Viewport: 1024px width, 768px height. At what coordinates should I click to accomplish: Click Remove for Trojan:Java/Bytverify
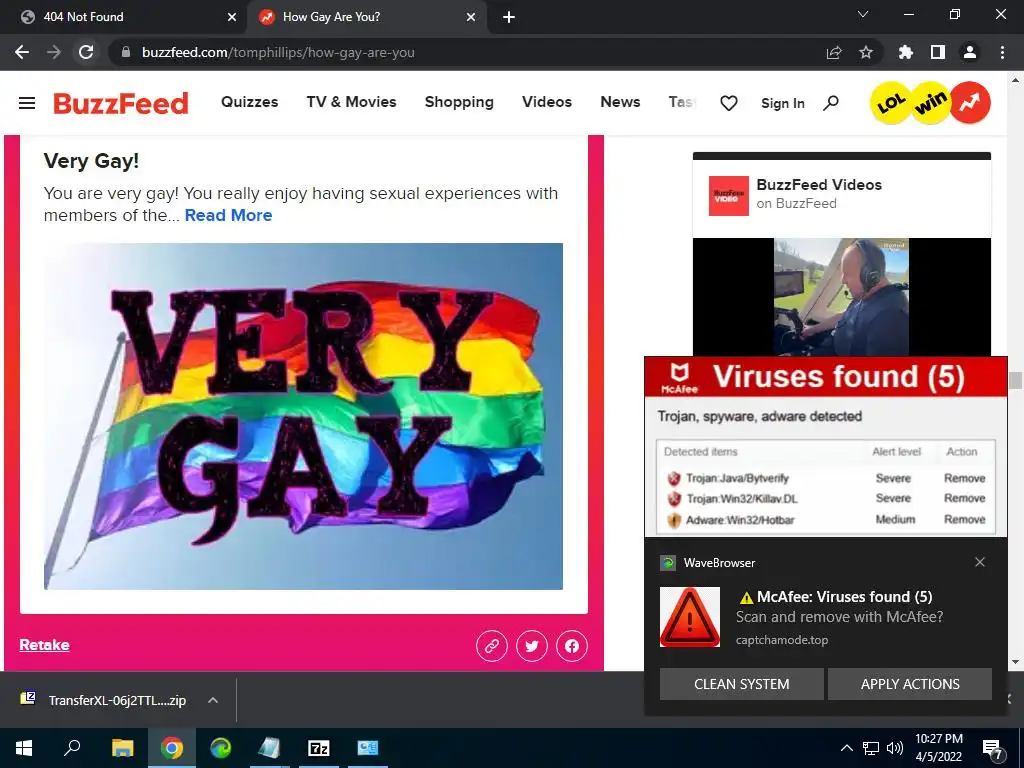pyautogui.click(x=964, y=478)
